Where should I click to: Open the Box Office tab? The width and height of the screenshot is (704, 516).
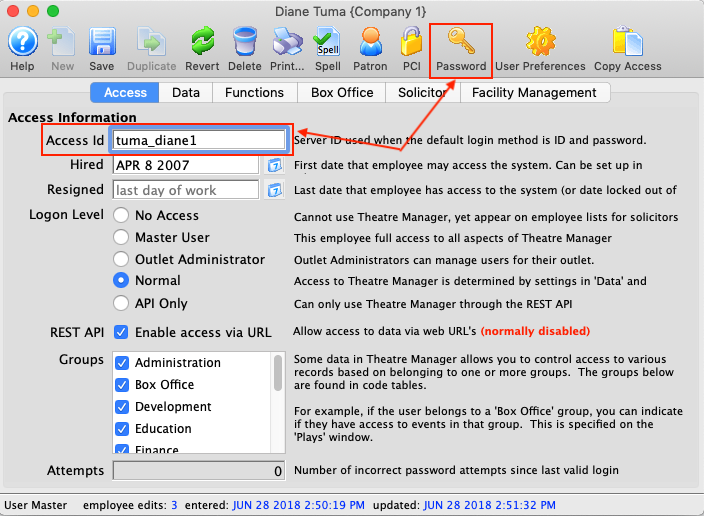click(342, 93)
